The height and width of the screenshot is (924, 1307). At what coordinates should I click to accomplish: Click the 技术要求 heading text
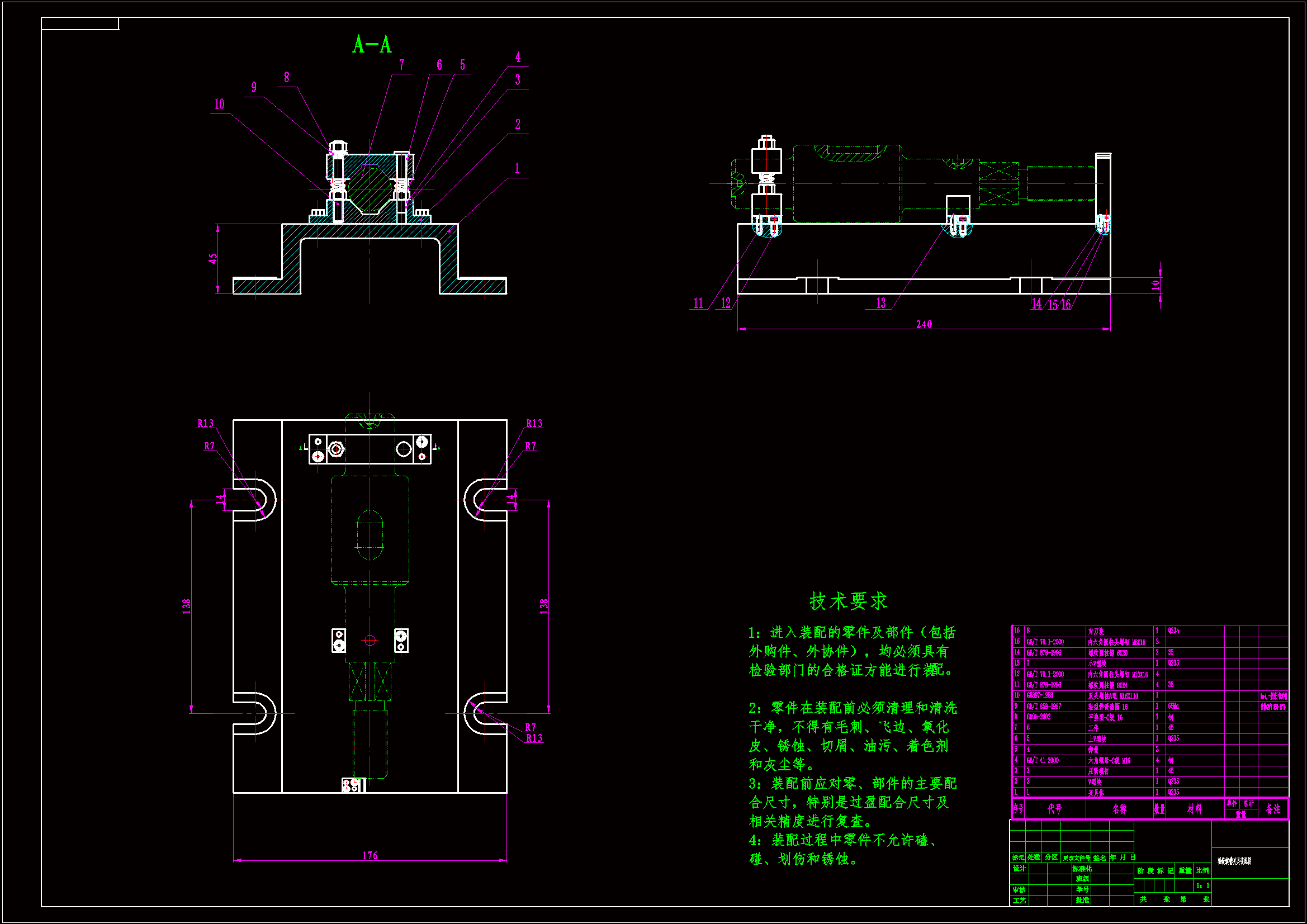[x=848, y=601]
